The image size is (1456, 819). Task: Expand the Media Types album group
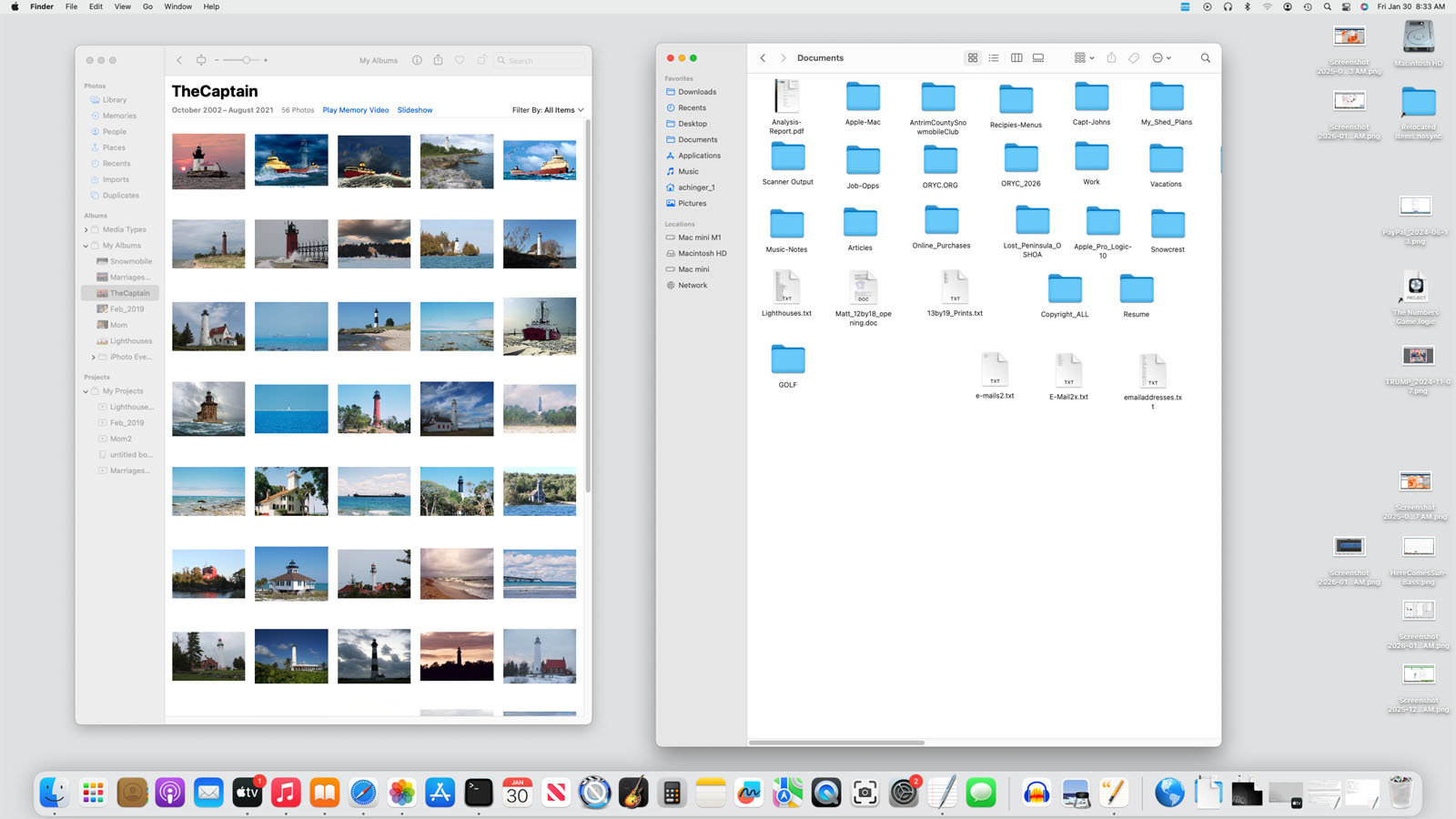coord(86,230)
